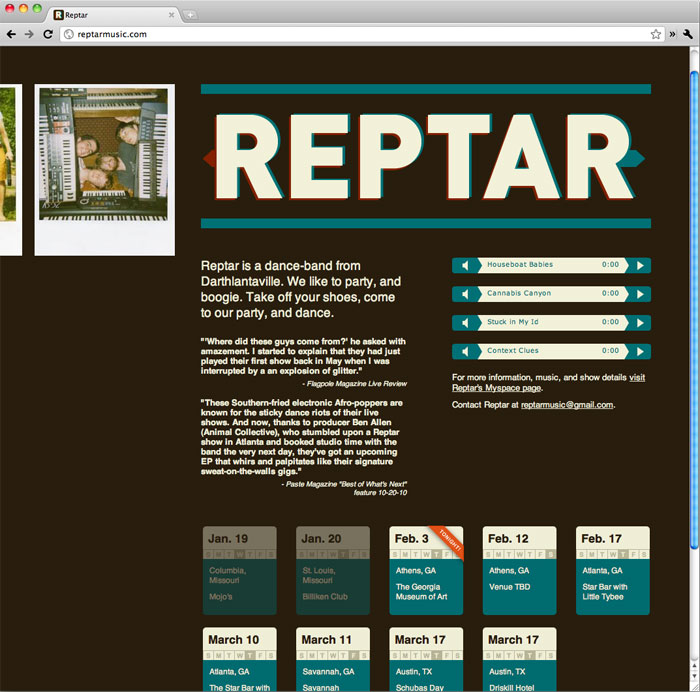The width and height of the screenshot is (700, 692).
Task: Mute the Context Clues player
Action: [465, 351]
